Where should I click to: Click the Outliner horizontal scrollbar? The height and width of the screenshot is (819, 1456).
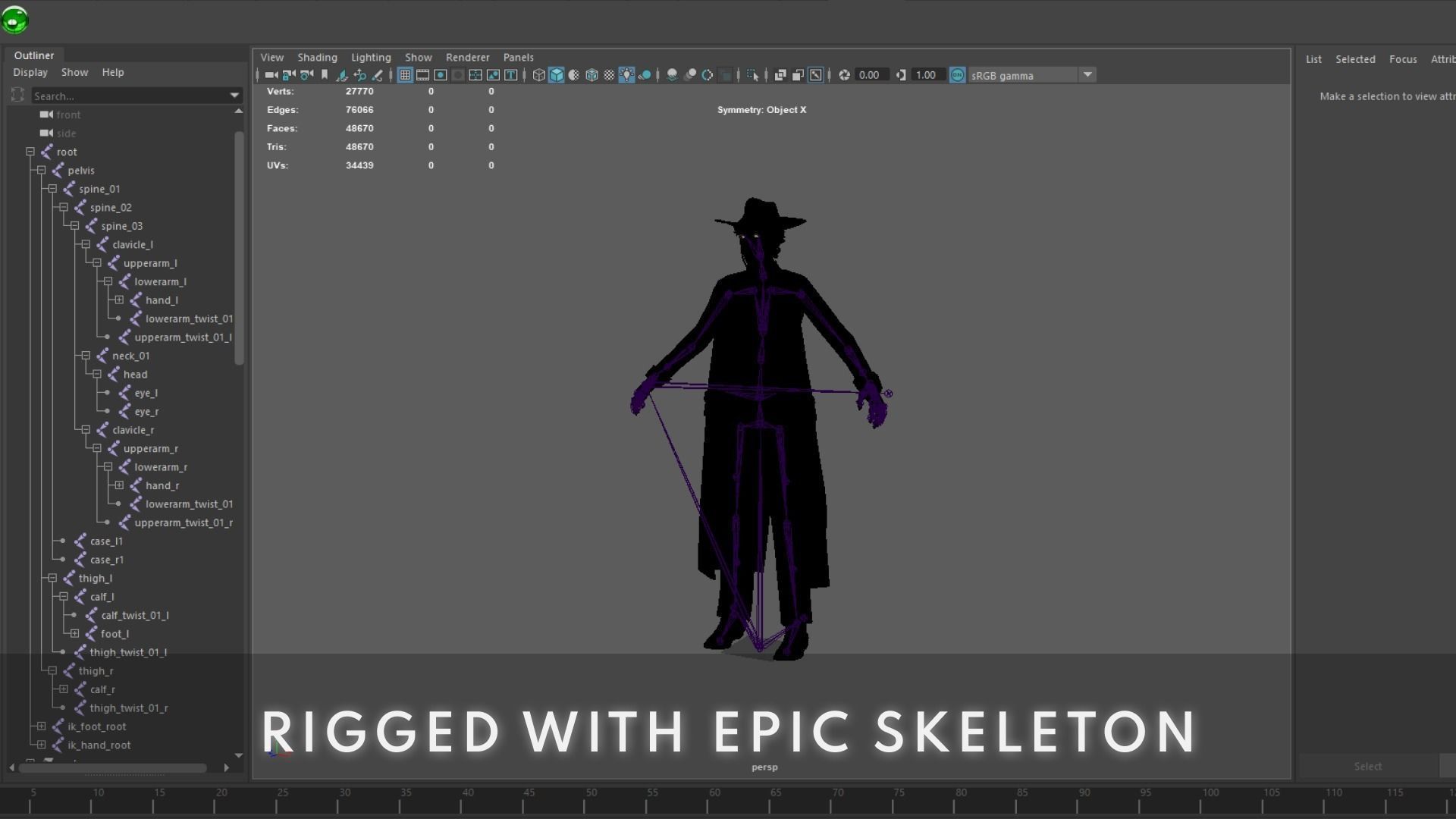click(112, 767)
